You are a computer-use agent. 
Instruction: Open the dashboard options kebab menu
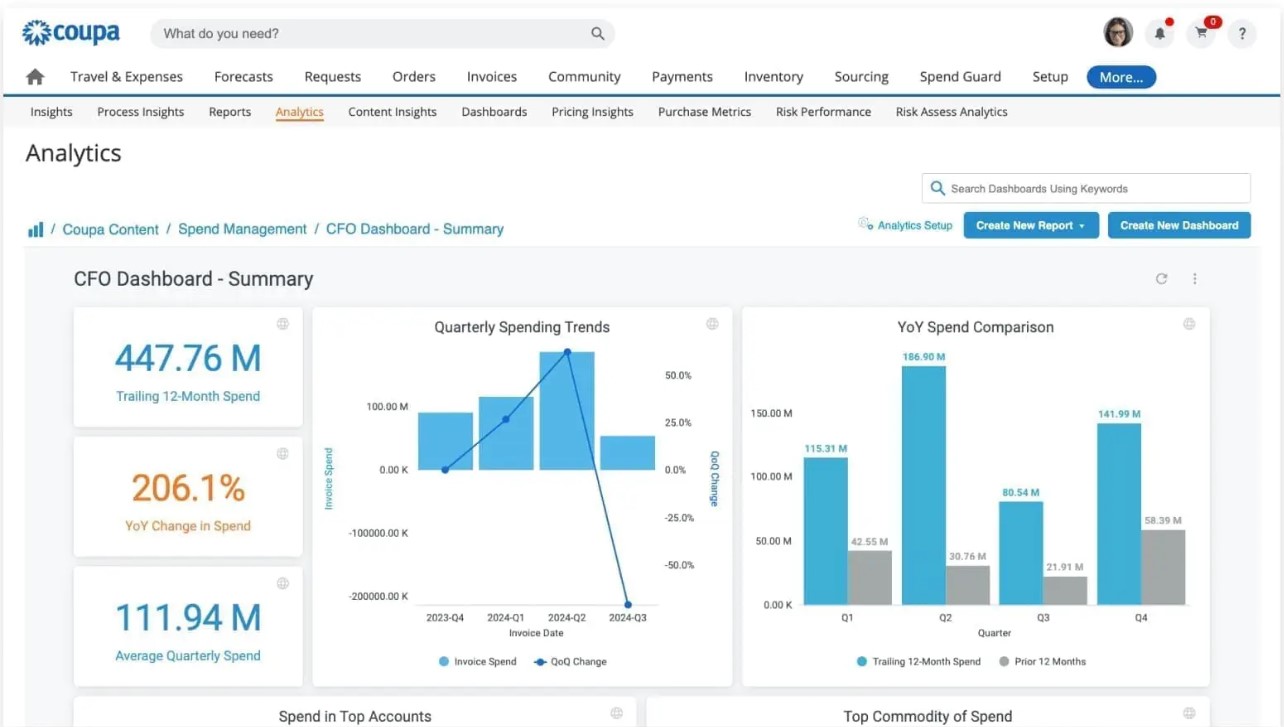click(1194, 279)
